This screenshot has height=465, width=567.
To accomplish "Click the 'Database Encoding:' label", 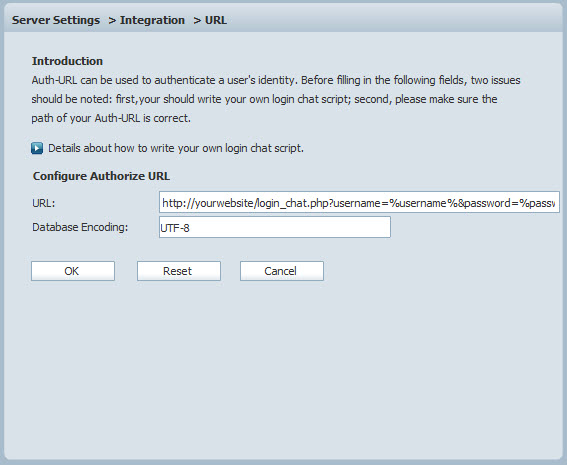I will tap(80, 227).
